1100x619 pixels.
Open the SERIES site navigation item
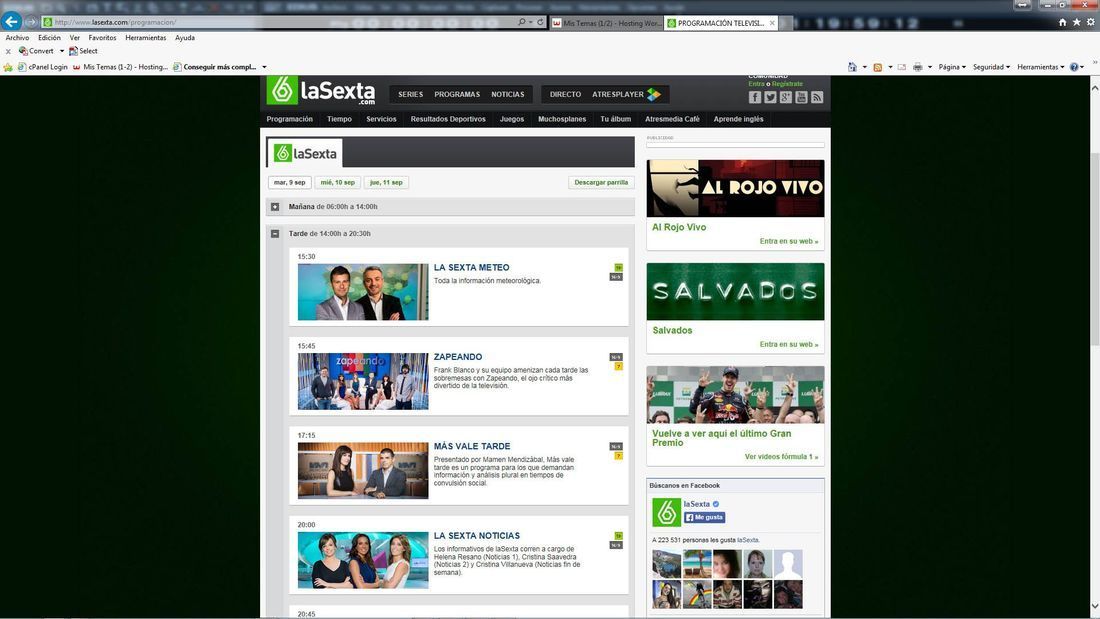pyautogui.click(x=410, y=94)
